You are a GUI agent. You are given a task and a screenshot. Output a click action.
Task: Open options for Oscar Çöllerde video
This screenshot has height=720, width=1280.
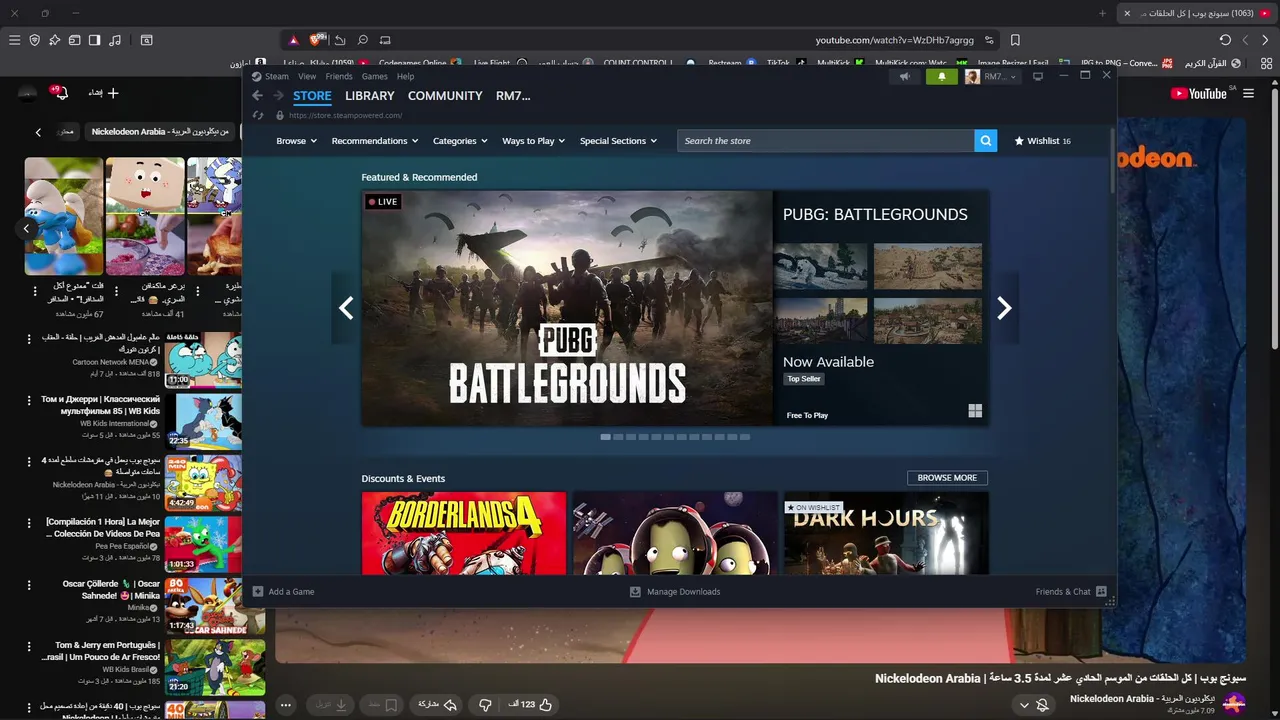click(29, 584)
